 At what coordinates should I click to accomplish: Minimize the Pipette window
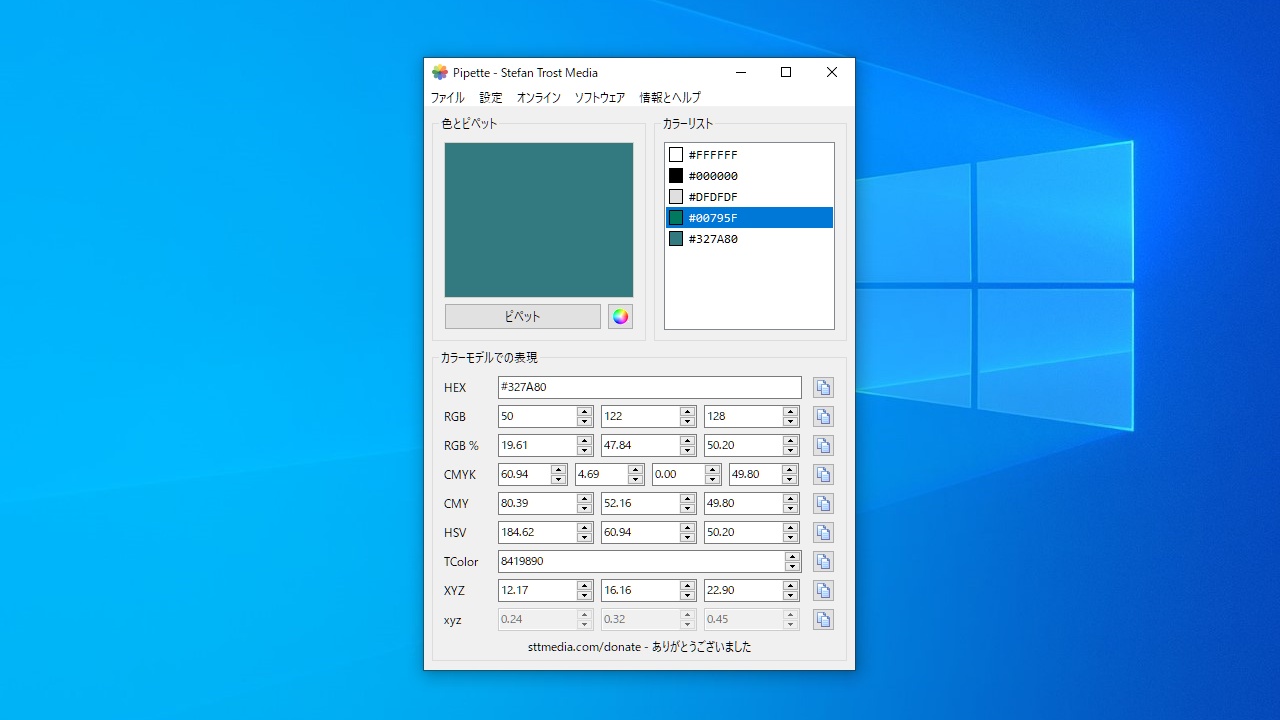click(741, 72)
